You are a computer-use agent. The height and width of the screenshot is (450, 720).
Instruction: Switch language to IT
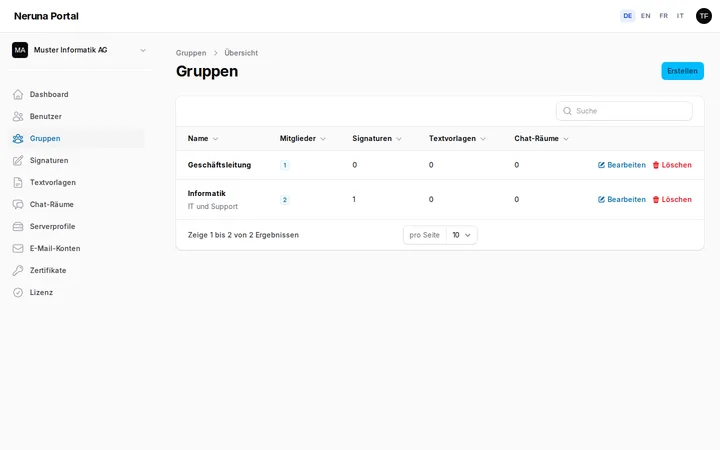tap(680, 16)
